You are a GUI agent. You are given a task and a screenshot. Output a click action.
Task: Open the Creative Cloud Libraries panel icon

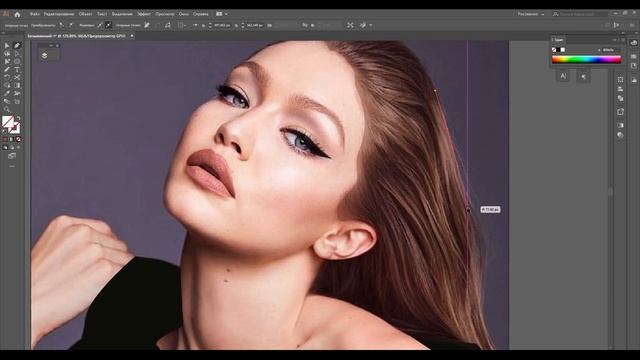coord(633,43)
